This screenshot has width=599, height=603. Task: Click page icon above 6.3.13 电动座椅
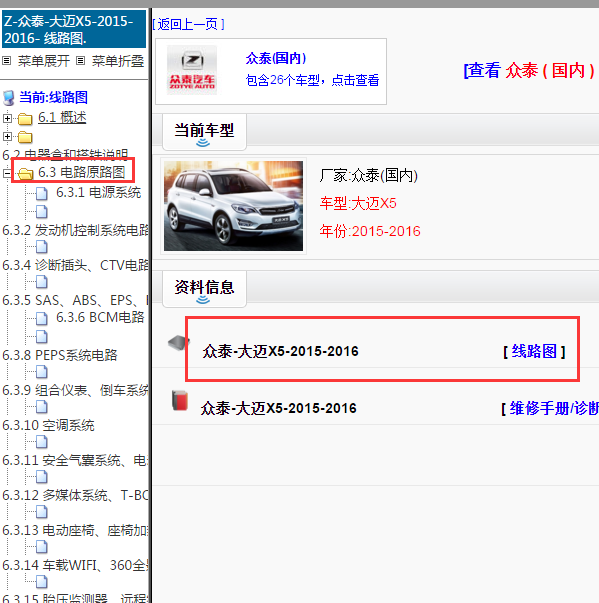coord(42,512)
